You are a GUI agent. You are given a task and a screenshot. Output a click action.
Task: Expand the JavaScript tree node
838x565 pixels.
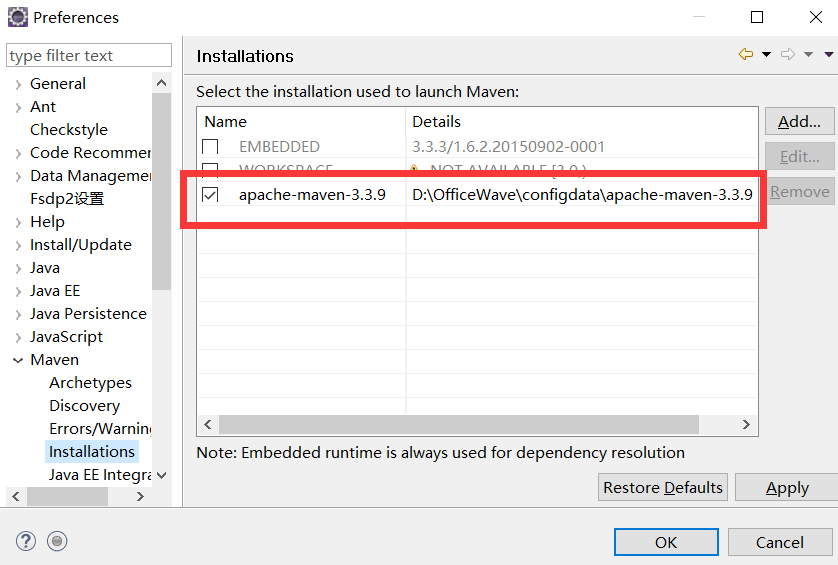tap(18, 337)
